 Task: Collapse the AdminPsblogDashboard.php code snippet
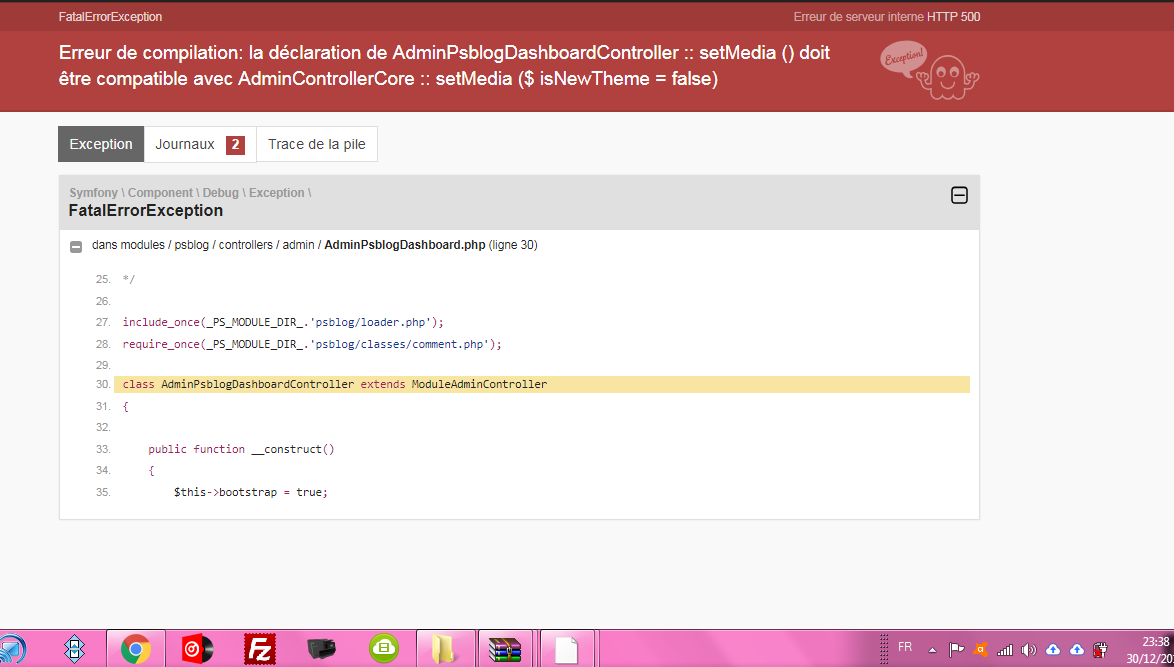(x=76, y=246)
